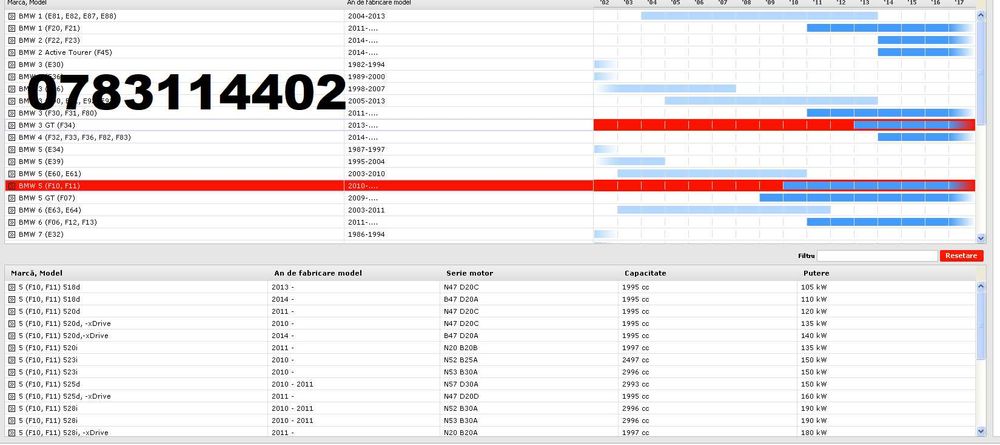1000x445 pixels.
Task: Click the BMW 5 (E34) row icon
Action: (x=11, y=149)
